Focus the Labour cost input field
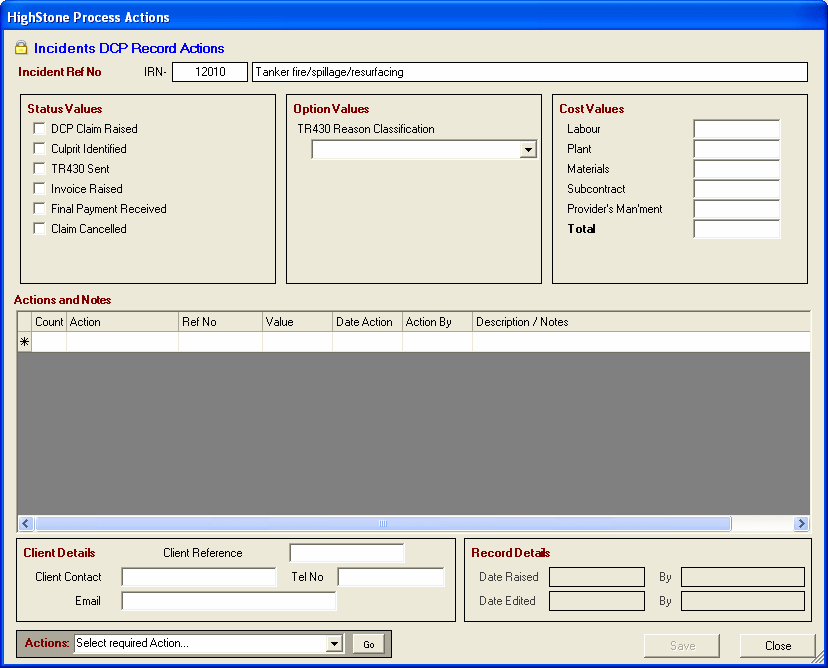Viewport: 828px width, 668px height. [736, 129]
